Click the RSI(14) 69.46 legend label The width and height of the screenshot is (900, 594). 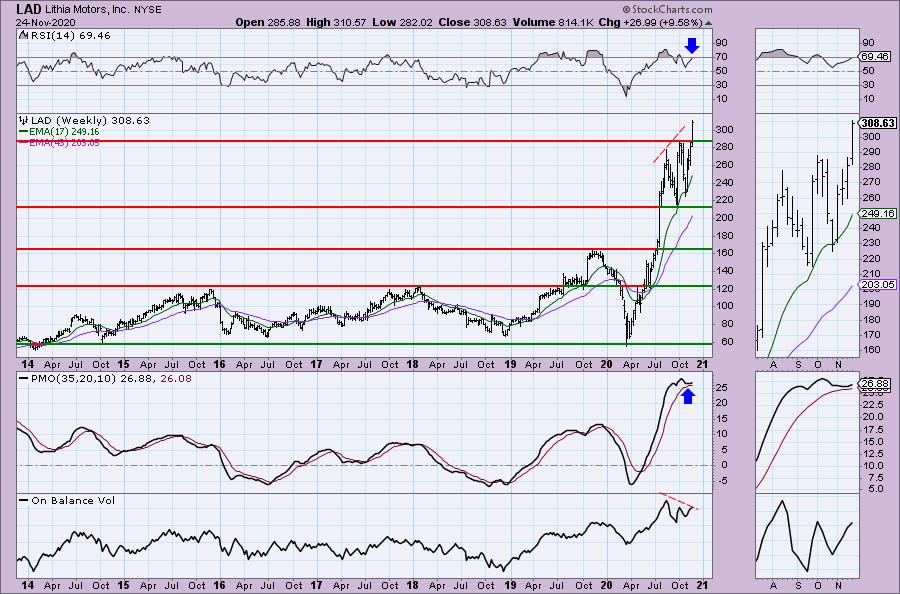pos(70,36)
